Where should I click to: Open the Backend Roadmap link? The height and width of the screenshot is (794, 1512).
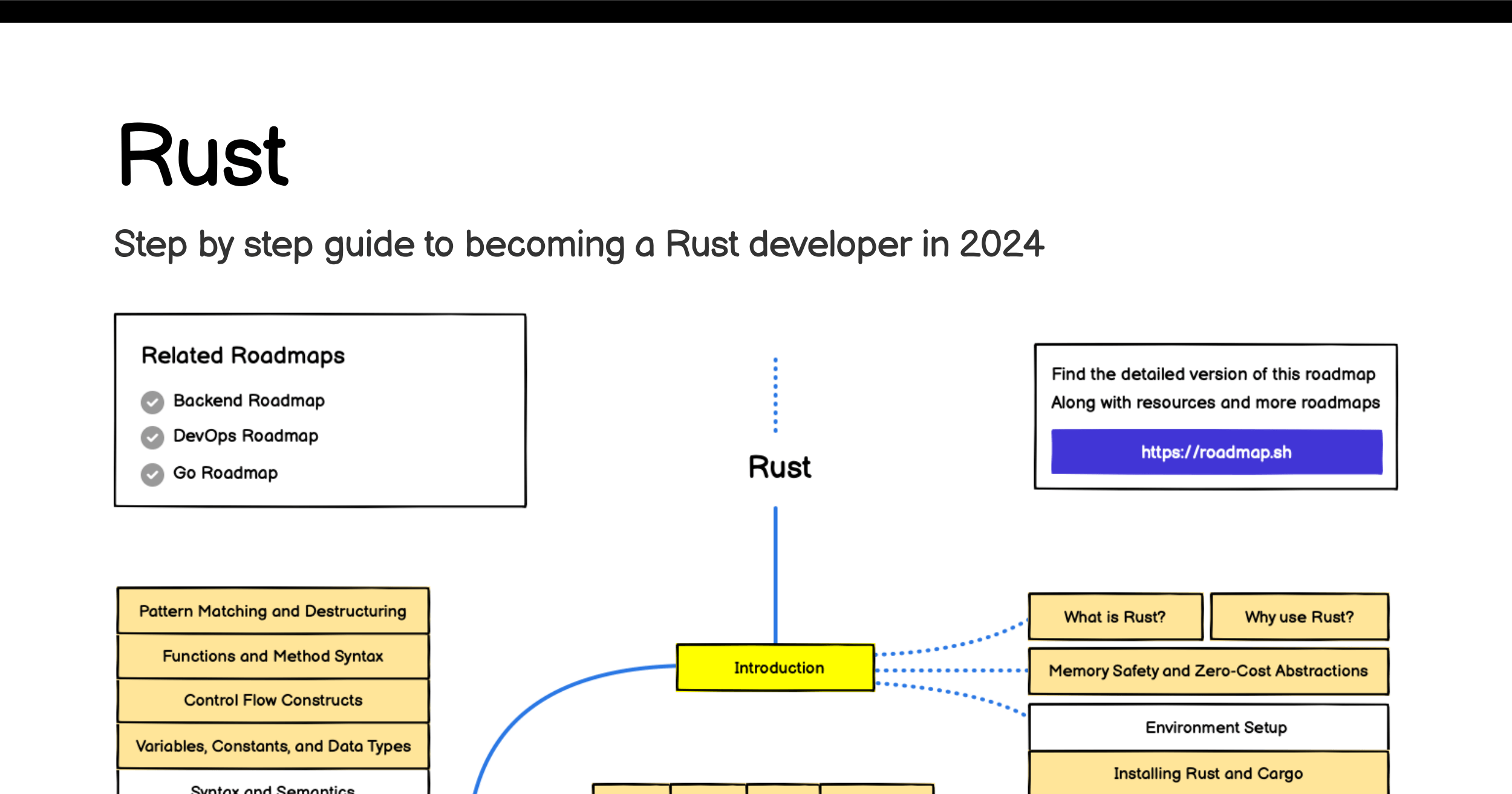(249, 401)
